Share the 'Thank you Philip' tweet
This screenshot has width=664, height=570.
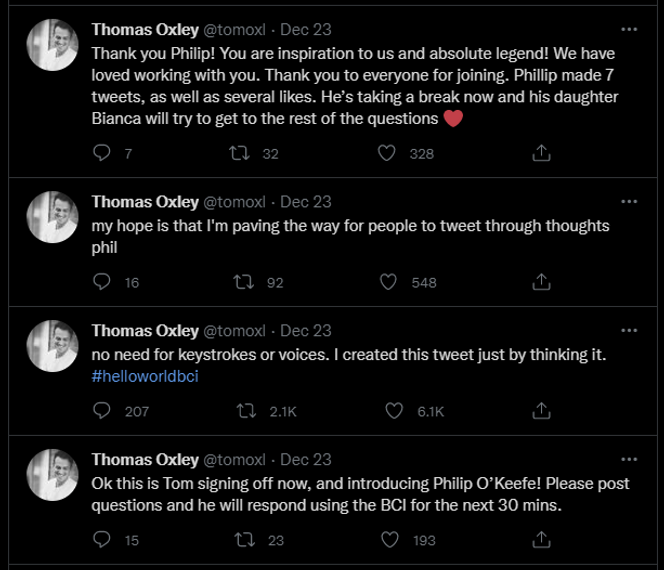[x=540, y=153]
